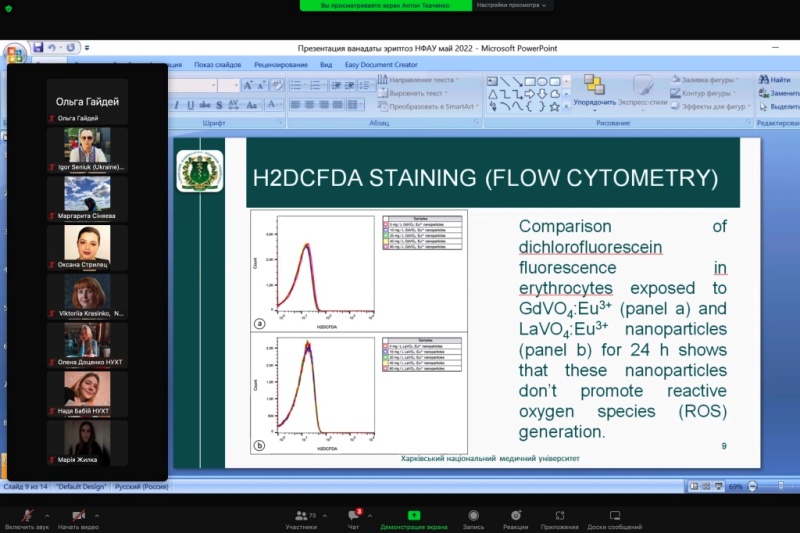Click the zoom slider in status bar

pos(779,487)
